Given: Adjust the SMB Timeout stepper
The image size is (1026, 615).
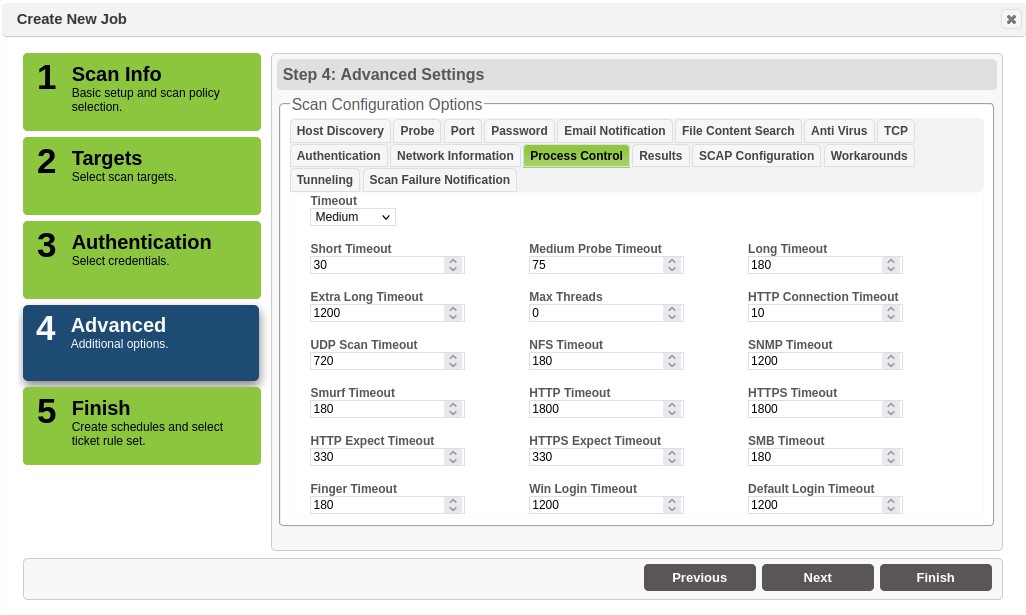Looking at the screenshot, I should pyautogui.click(x=891, y=457).
